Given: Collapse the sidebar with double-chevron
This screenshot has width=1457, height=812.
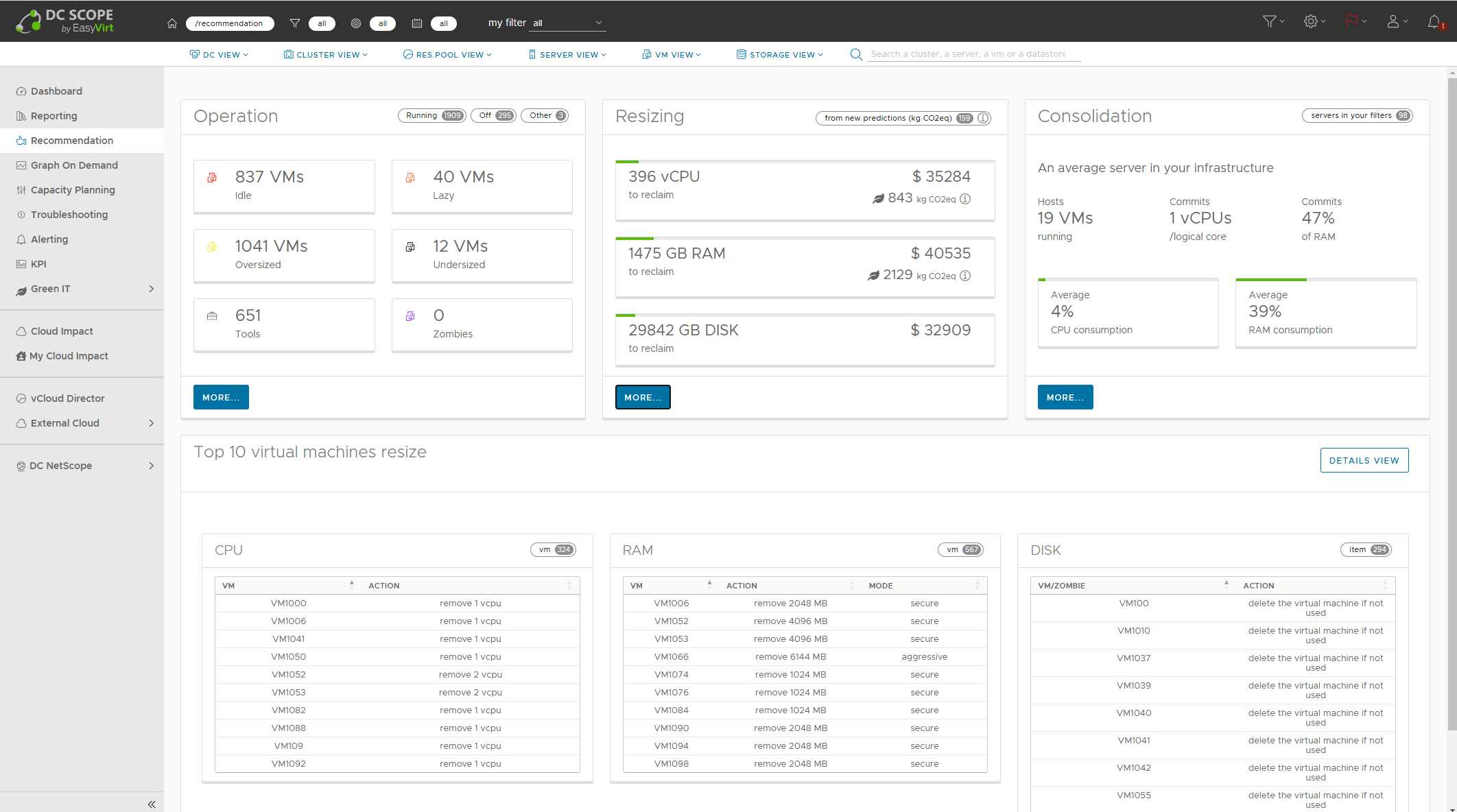Looking at the screenshot, I should [152, 804].
